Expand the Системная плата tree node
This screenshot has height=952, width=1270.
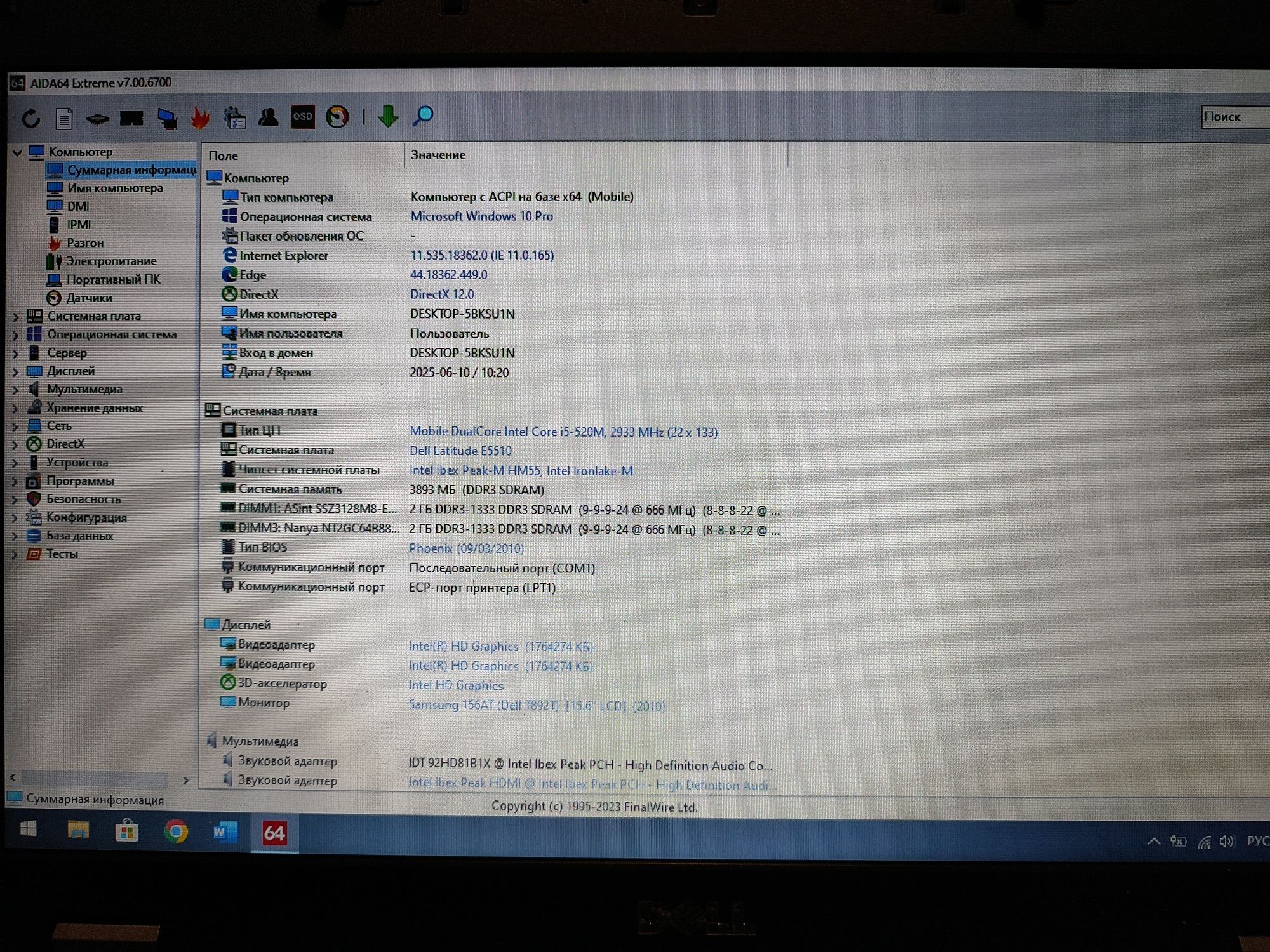[x=16, y=317]
